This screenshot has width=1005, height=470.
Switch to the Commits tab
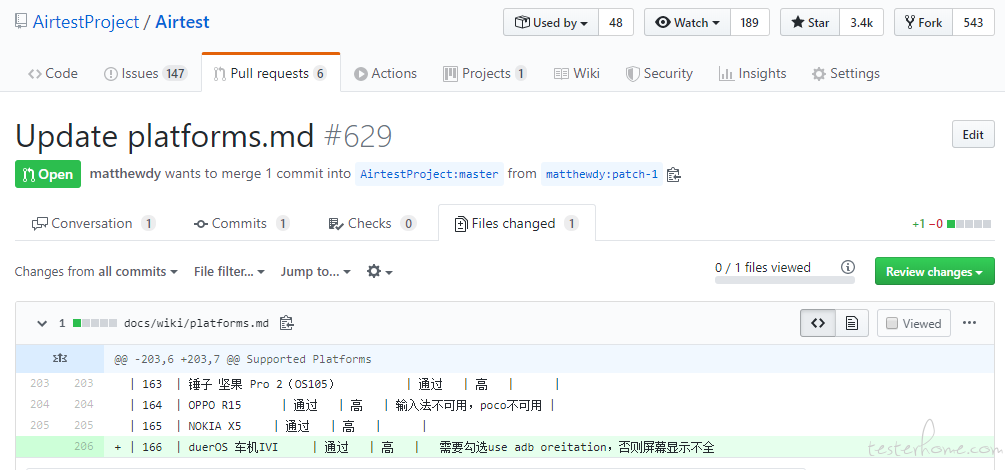242,223
